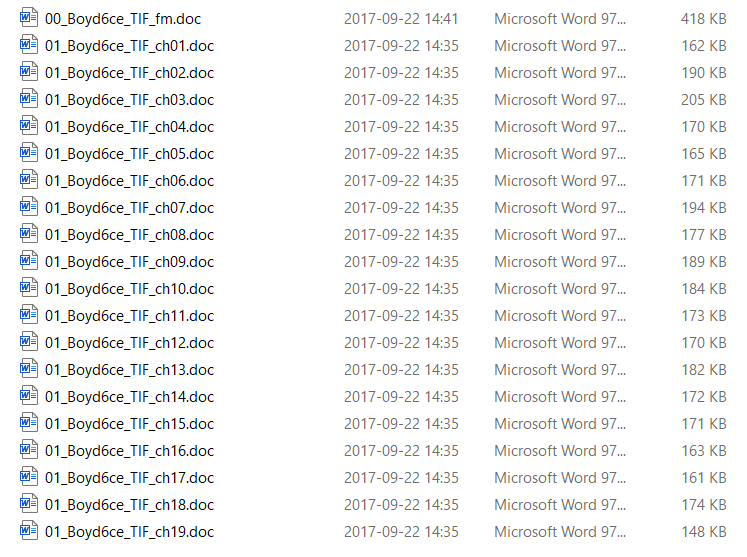Select file 01_Boyd6ce_TIF_ch10.doc by name
The height and width of the screenshot is (557, 747).
click(x=129, y=289)
